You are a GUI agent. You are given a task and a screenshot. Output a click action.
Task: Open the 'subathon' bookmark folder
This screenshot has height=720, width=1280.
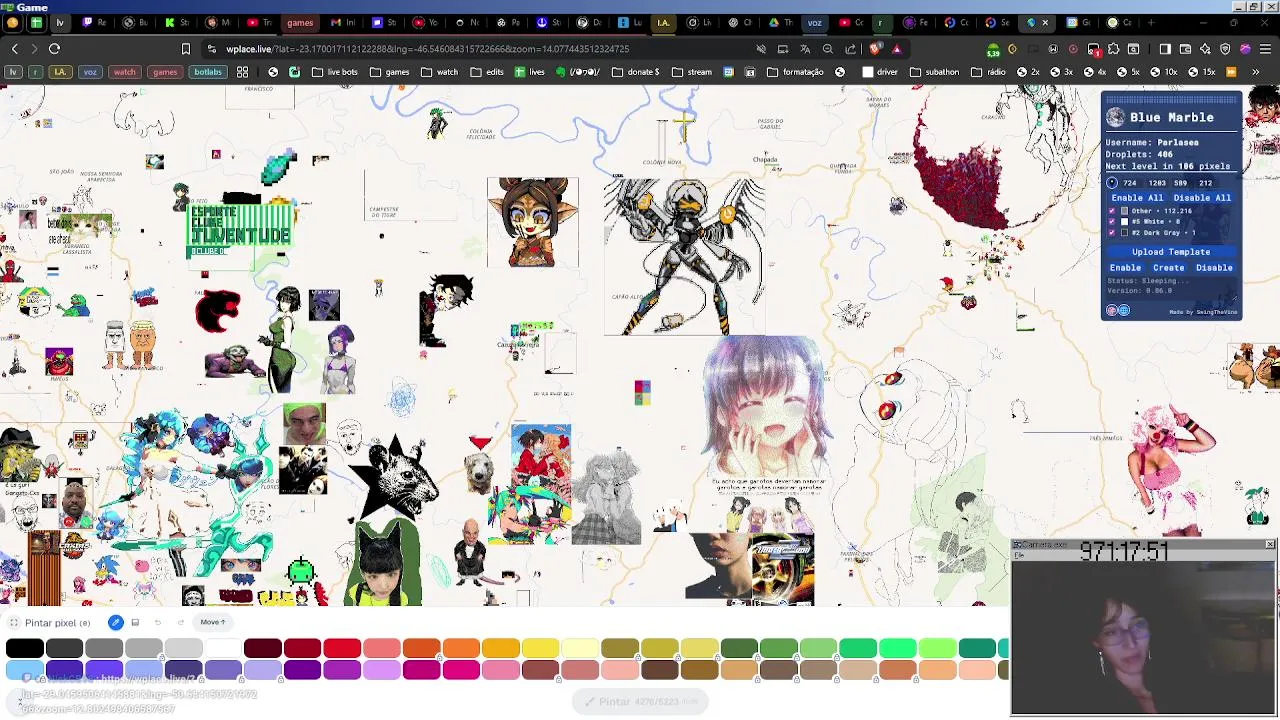(934, 72)
